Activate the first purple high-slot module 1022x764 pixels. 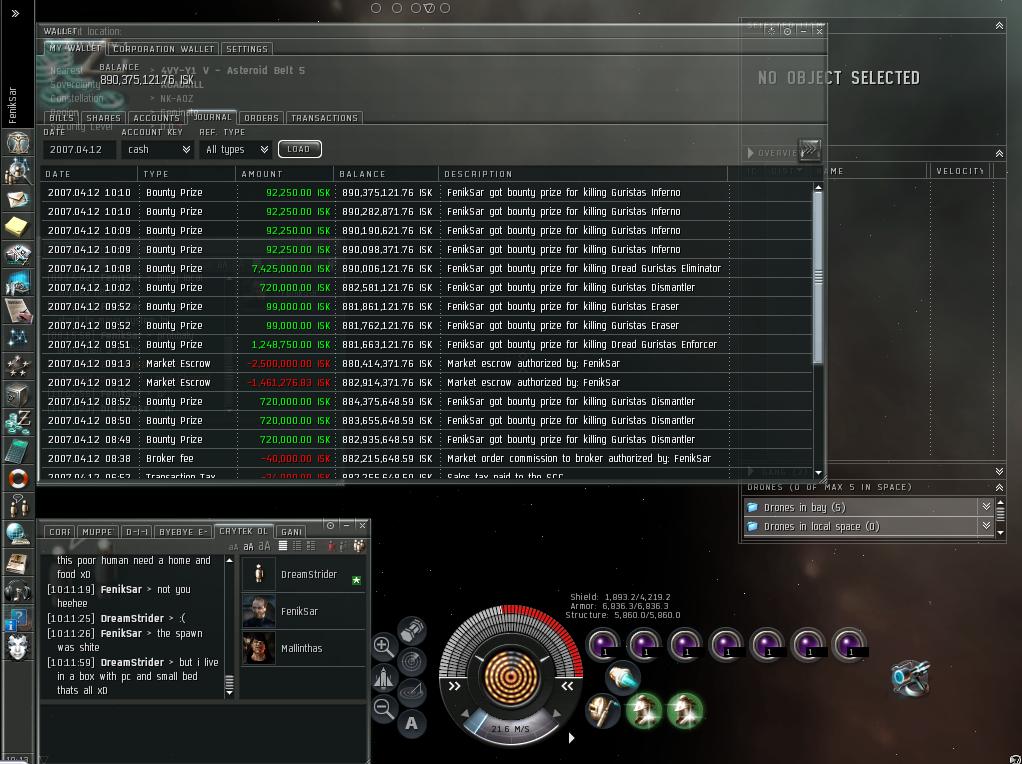(x=603, y=644)
